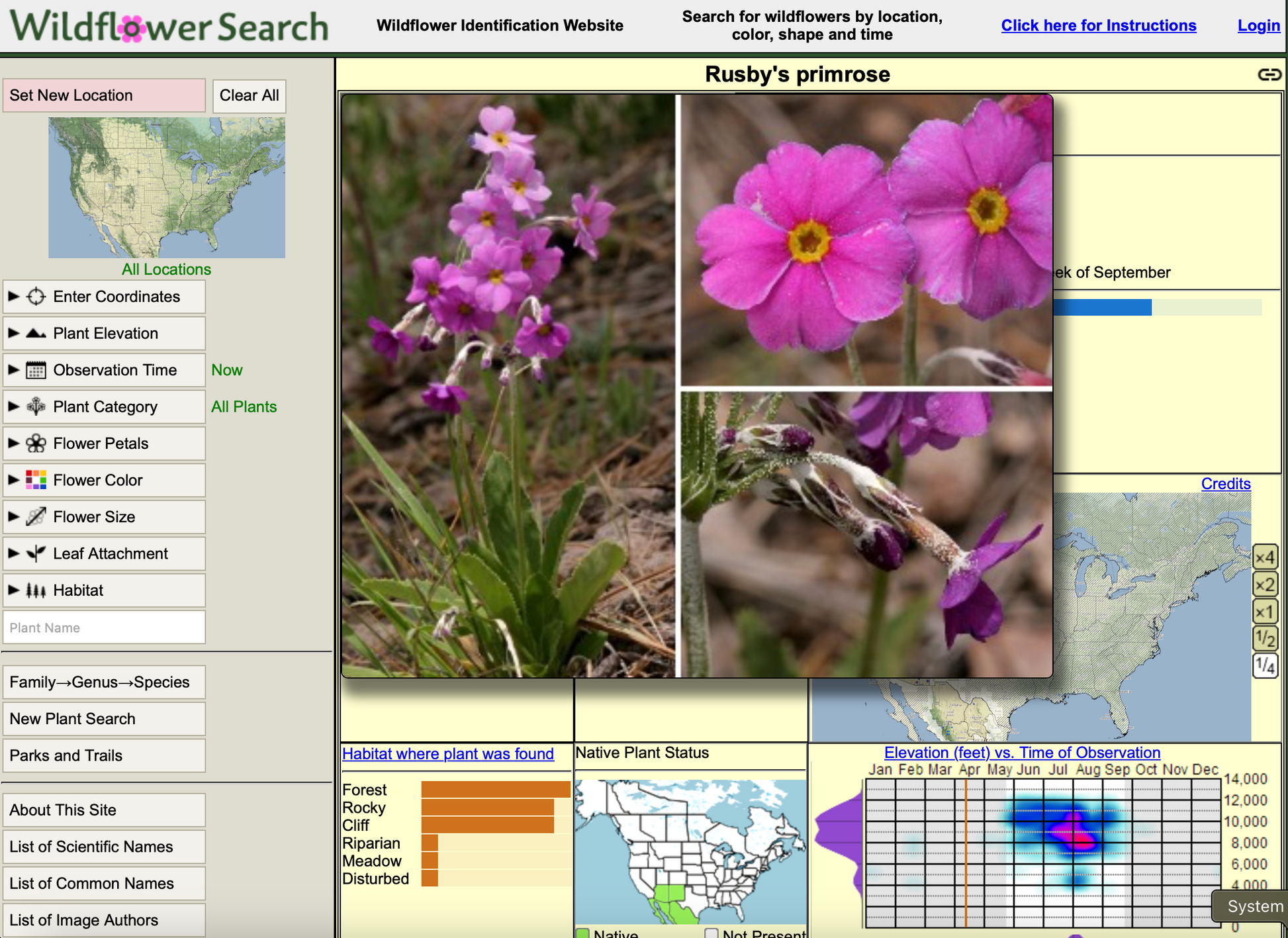
Task: Click the trees icon for Habitat
Action: tap(36, 590)
